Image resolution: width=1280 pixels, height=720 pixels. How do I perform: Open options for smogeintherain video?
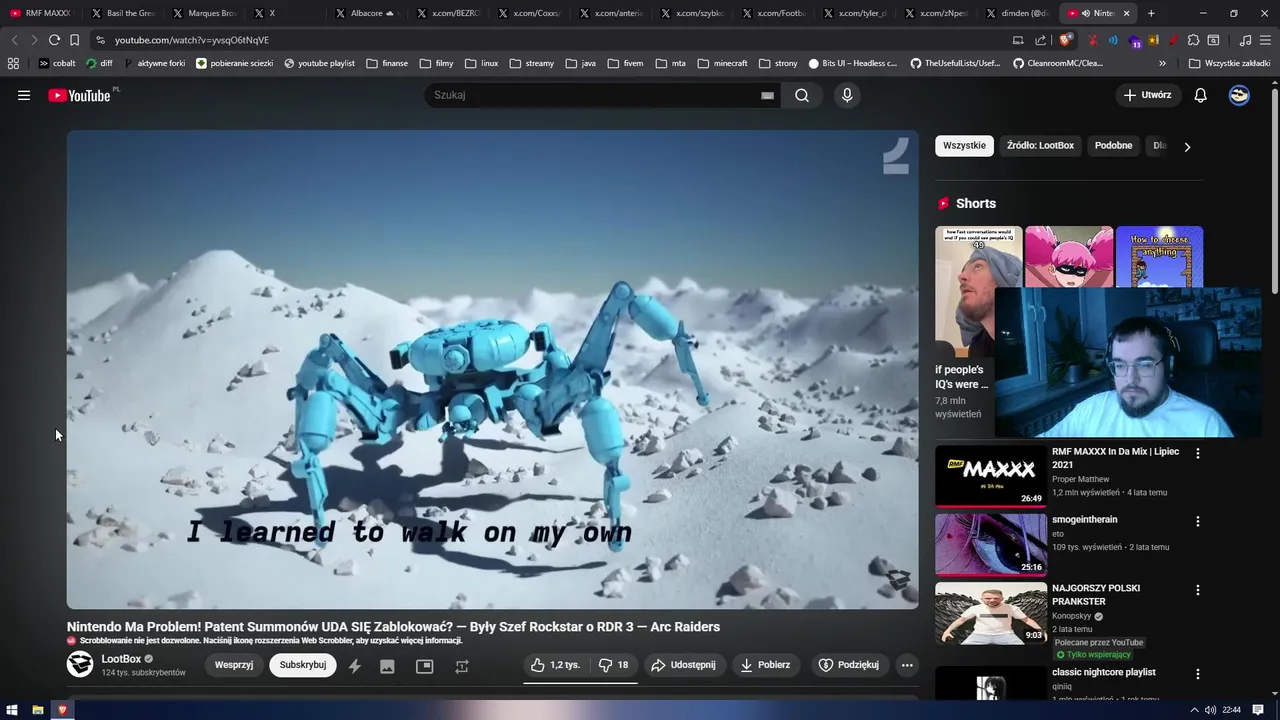(1197, 521)
